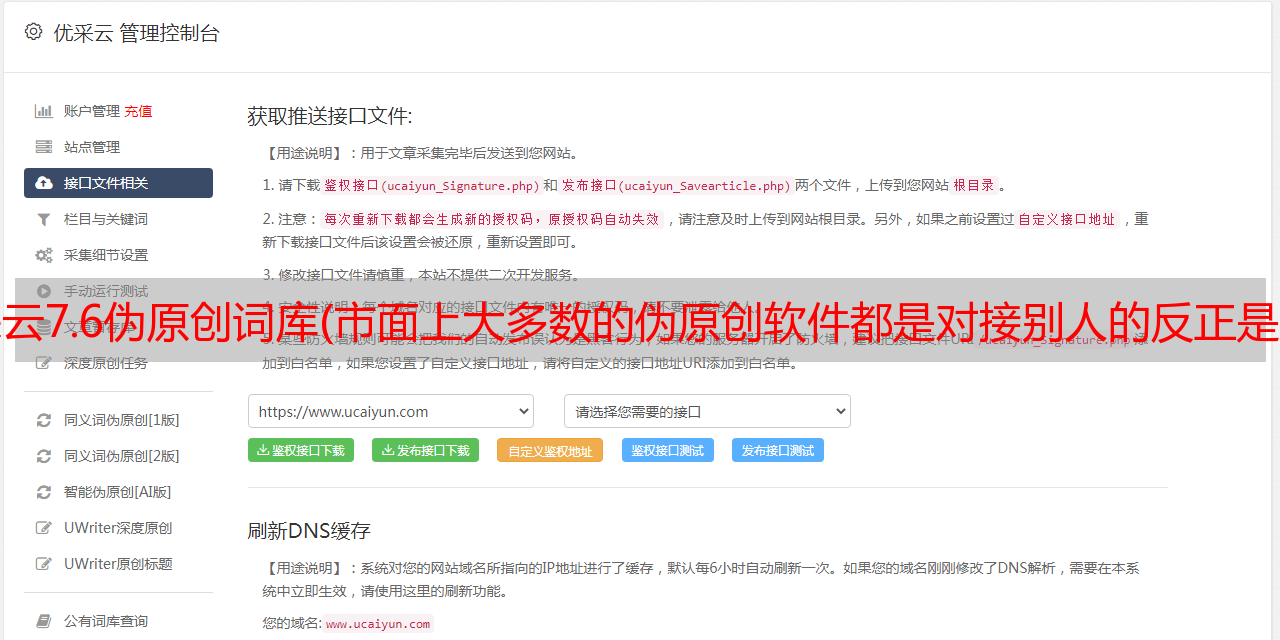Viewport: 1280px width, 640px height.
Task: Click the 刷新DNS缓存 heading
Action: point(310,530)
